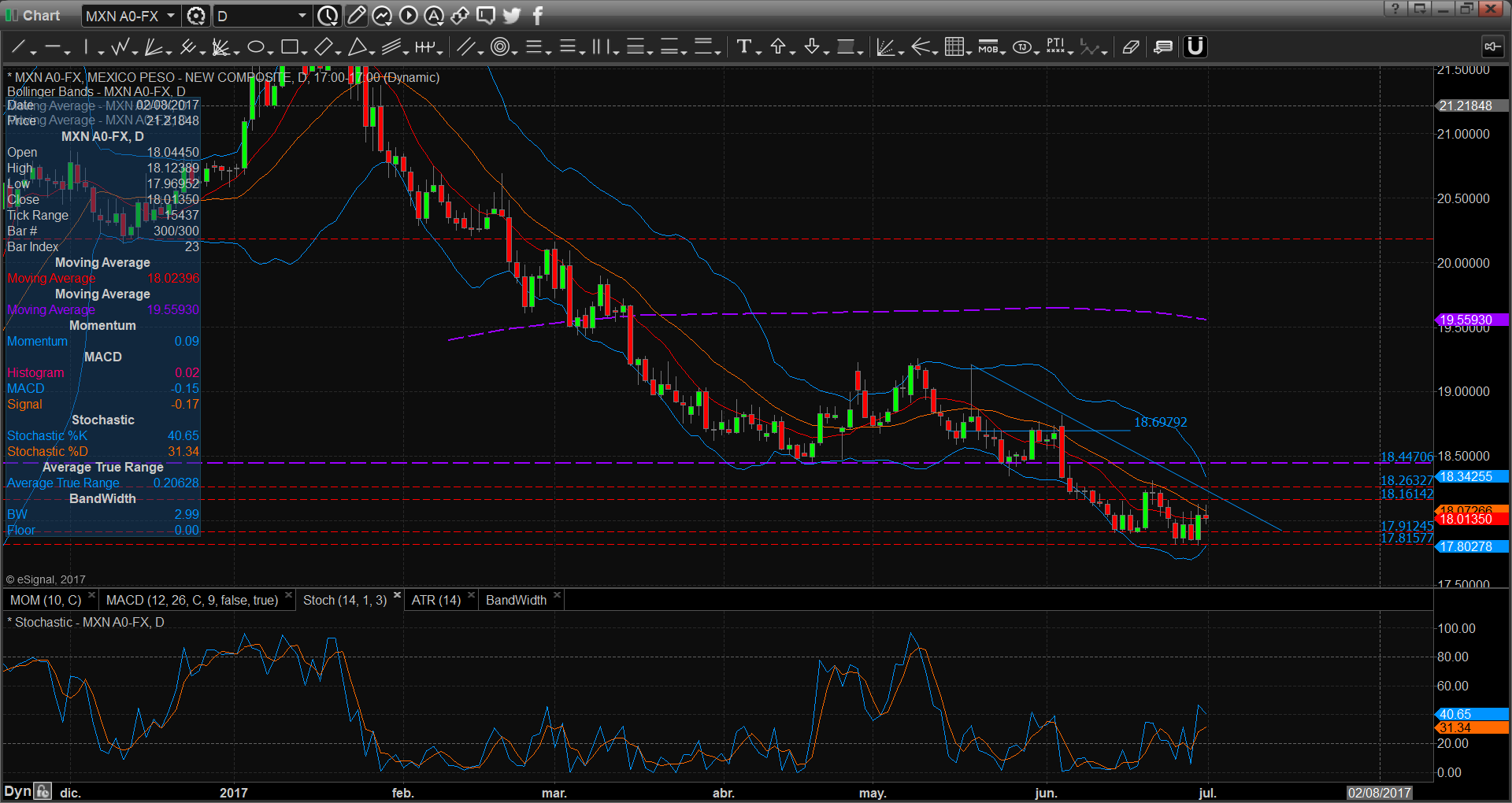Share chart on Facebook
The height and width of the screenshot is (803, 1512).
pyautogui.click(x=538, y=16)
